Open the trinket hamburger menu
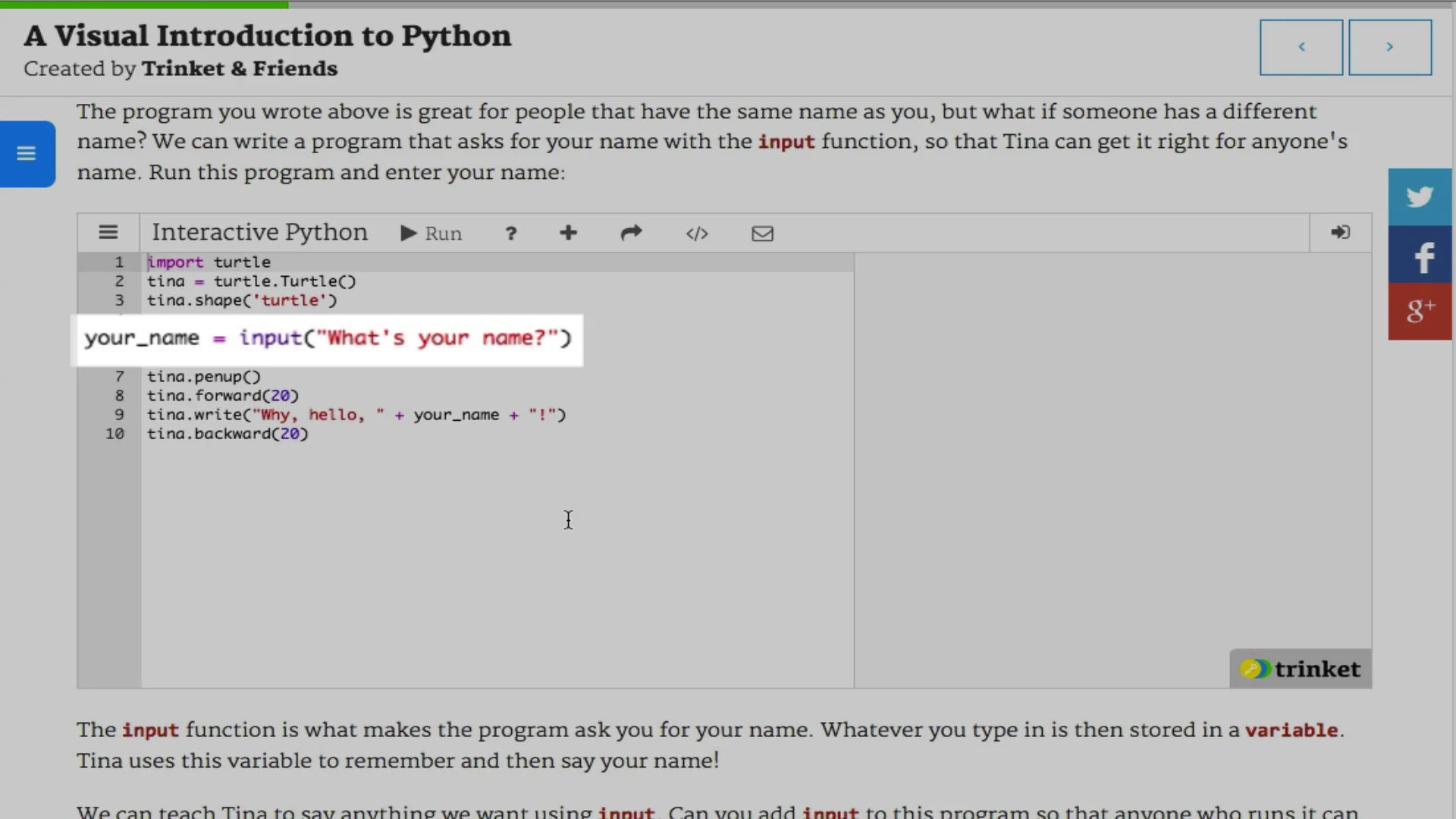The width and height of the screenshot is (1456, 819). [108, 233]
